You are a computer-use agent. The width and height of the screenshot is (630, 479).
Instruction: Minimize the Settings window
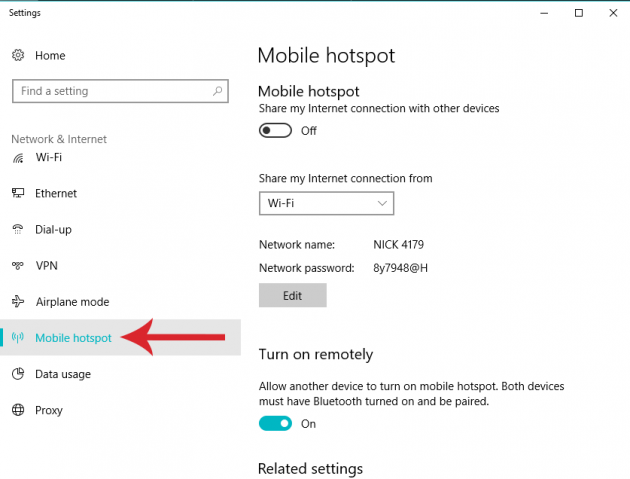coord(544,13)
